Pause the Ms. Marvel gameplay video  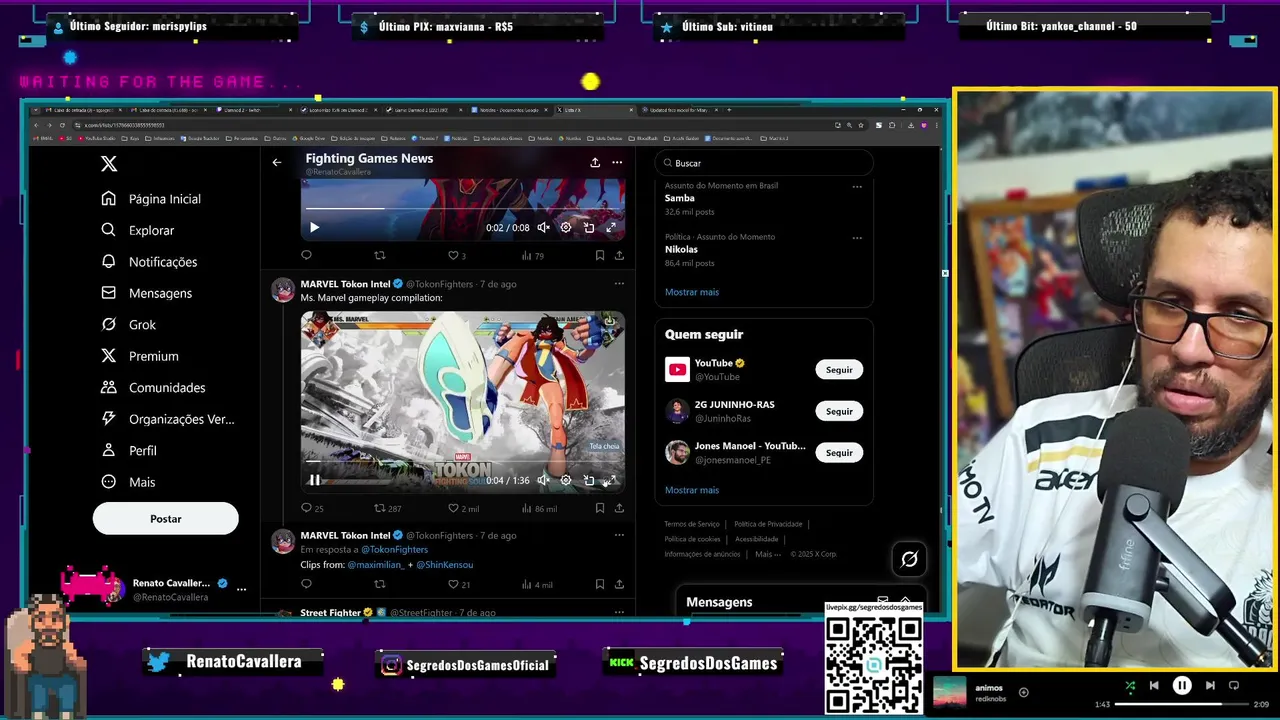tap(314, 480)
